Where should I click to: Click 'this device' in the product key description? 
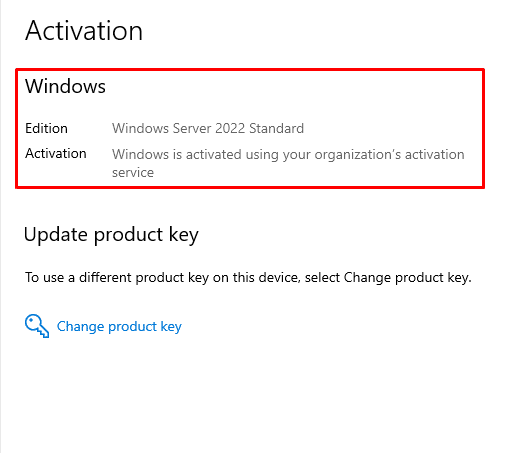click(265, 278)
